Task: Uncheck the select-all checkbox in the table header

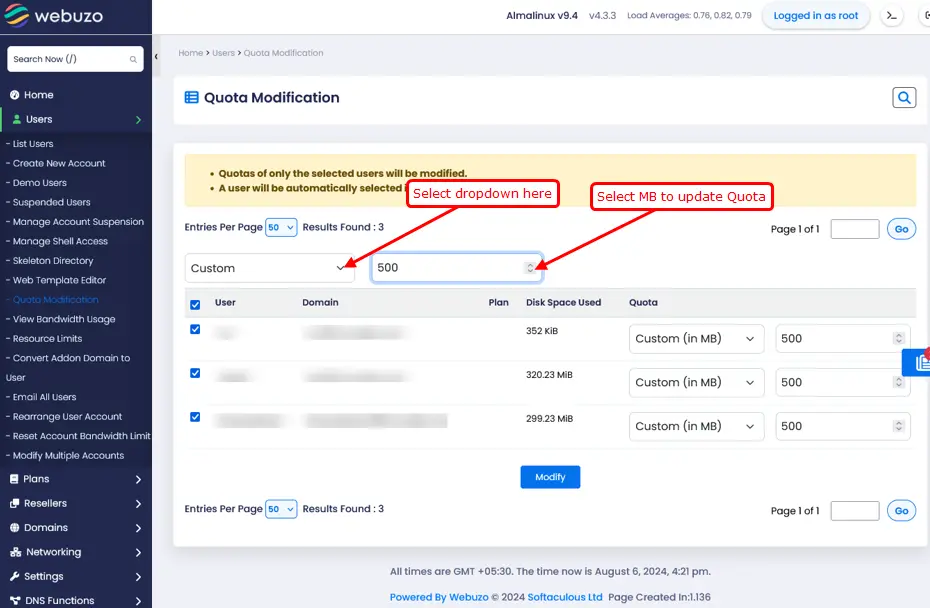Action: coord(195,302)
